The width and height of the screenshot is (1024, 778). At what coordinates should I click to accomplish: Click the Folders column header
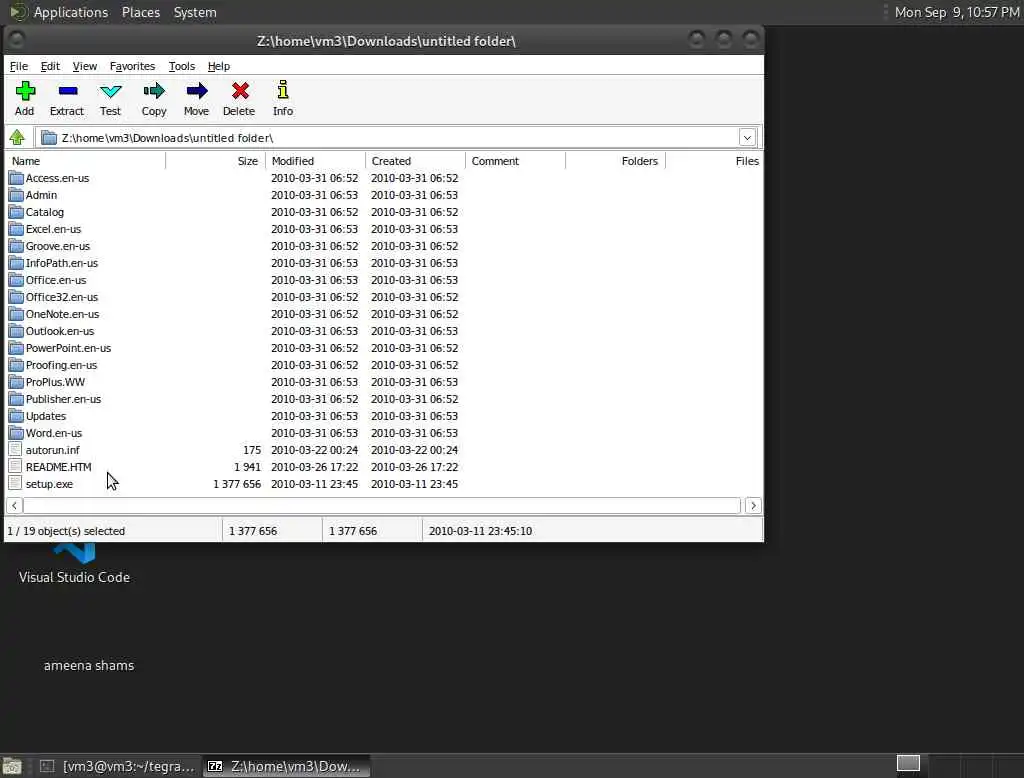click(615, 161)
